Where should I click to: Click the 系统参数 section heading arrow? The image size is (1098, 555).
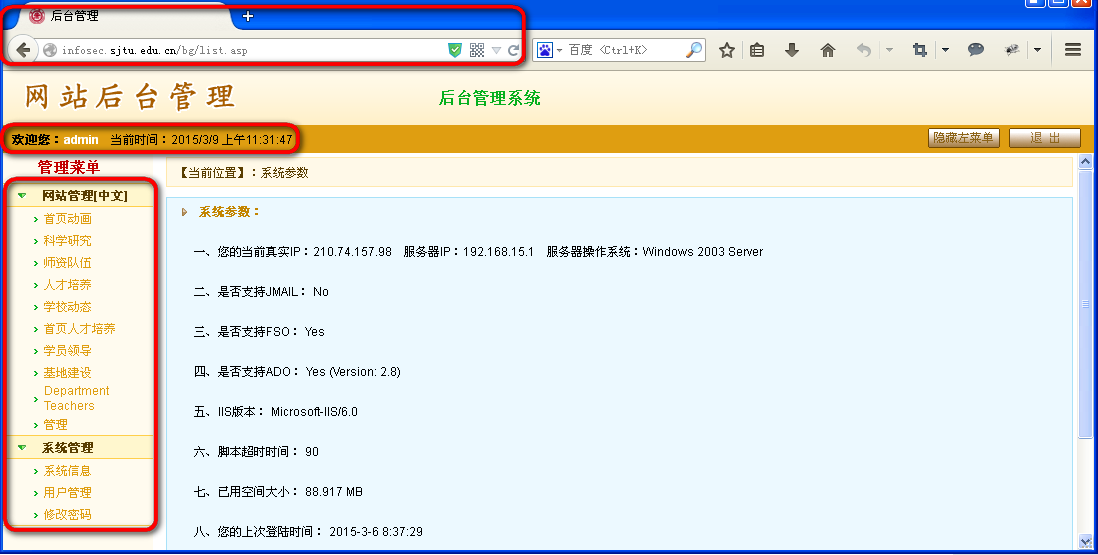point(185,212)
